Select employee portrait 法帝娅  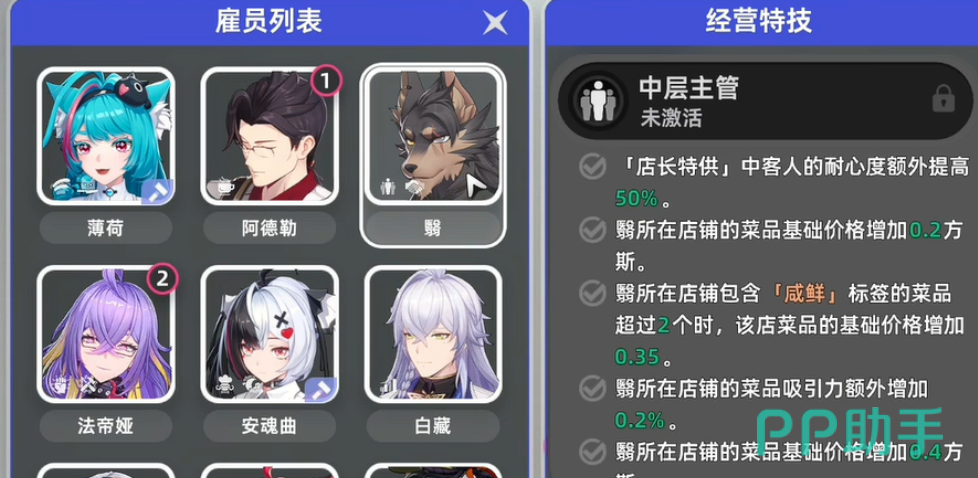pos(106,334)
